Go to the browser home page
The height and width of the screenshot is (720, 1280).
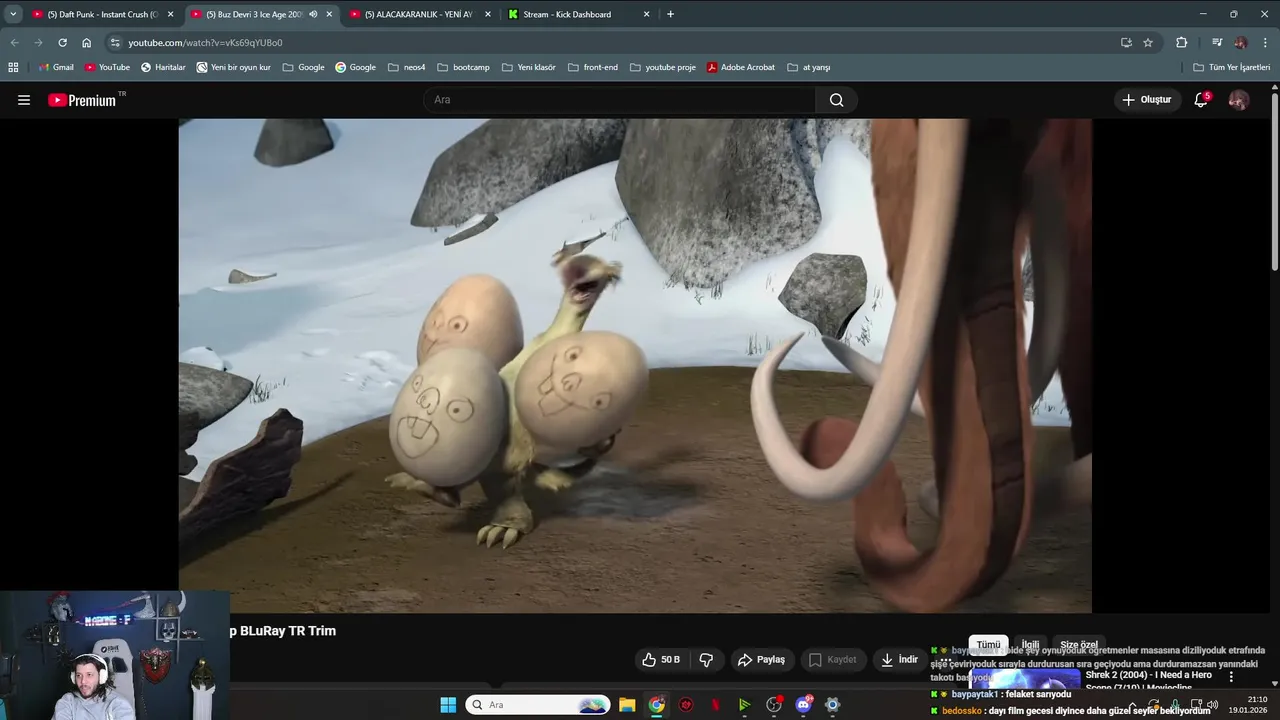point(86,42)
